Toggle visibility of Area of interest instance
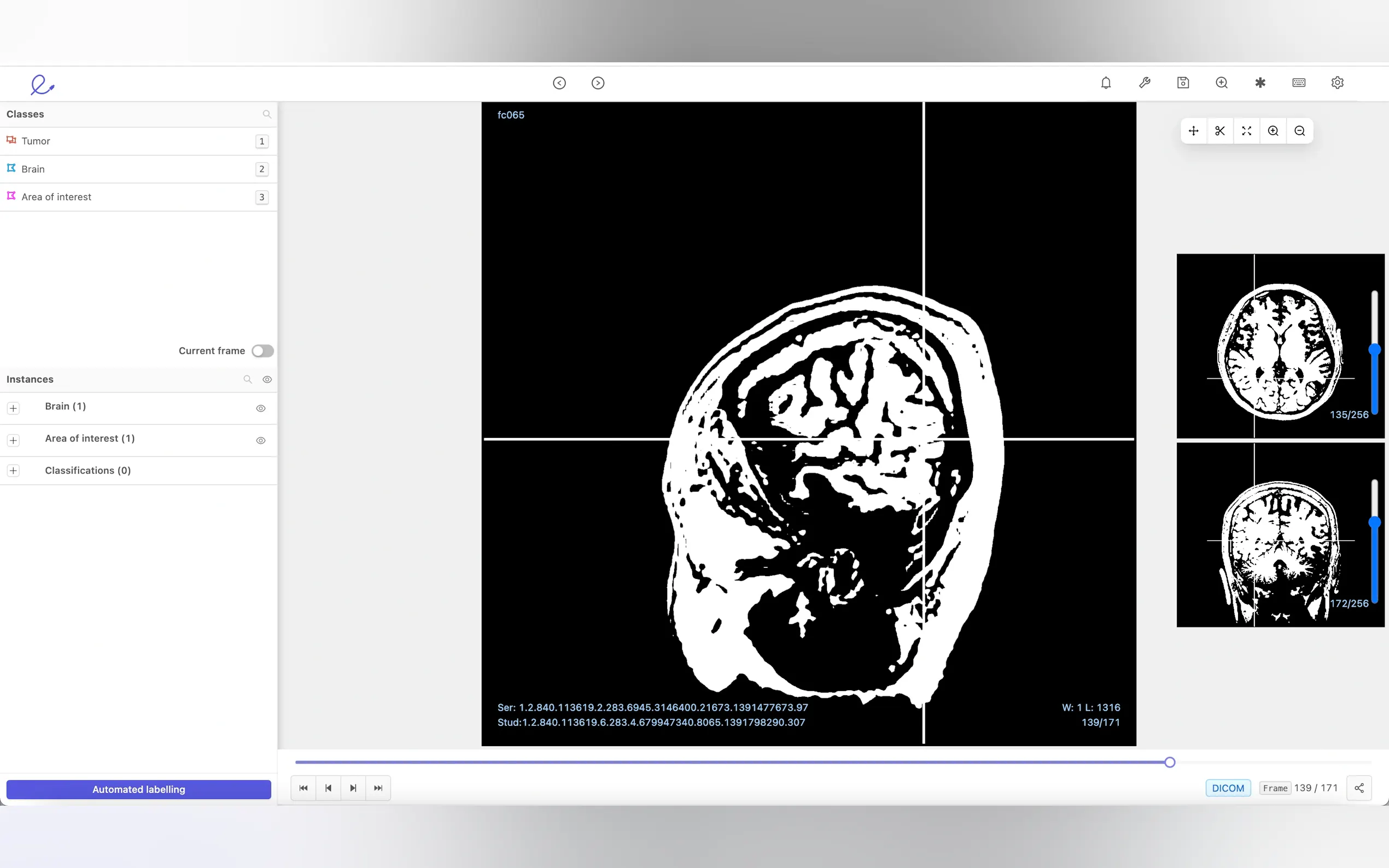The width and height of the screenshot is (1389, 868). [x=261, y=441]
